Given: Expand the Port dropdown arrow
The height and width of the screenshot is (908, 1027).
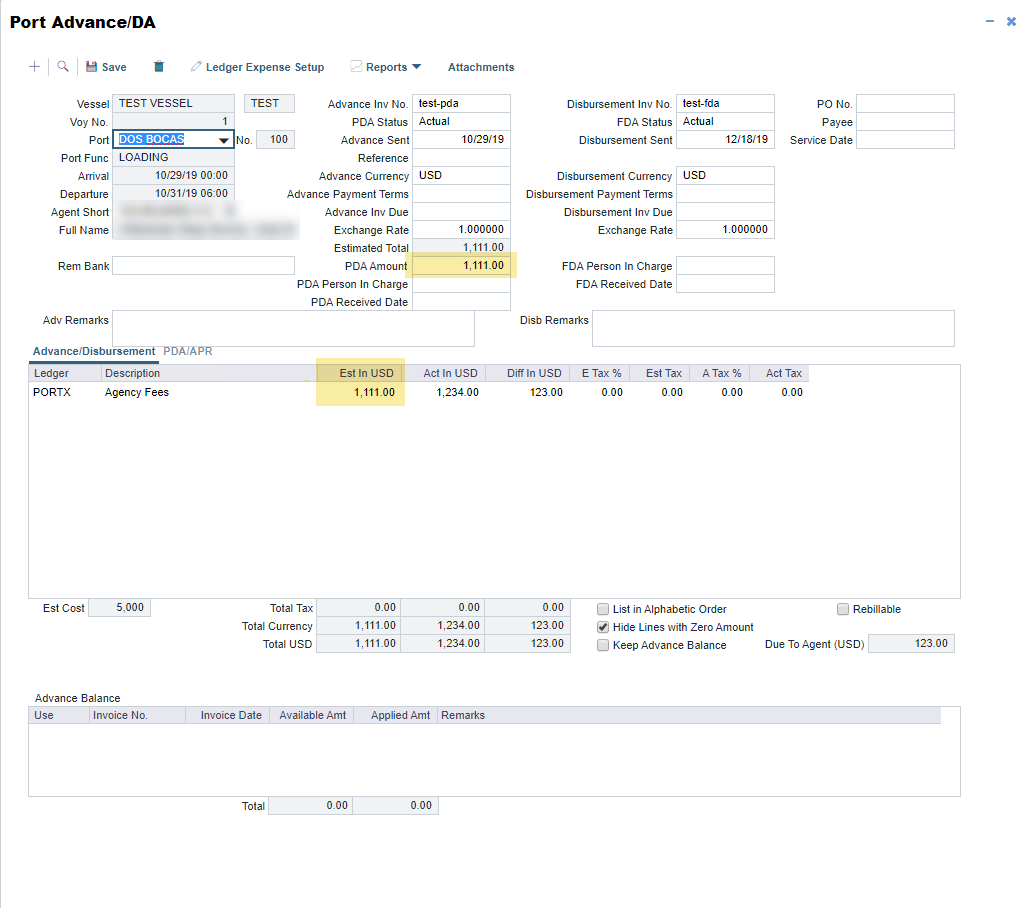Looking at the screenshot, I should tap(224, 140).
